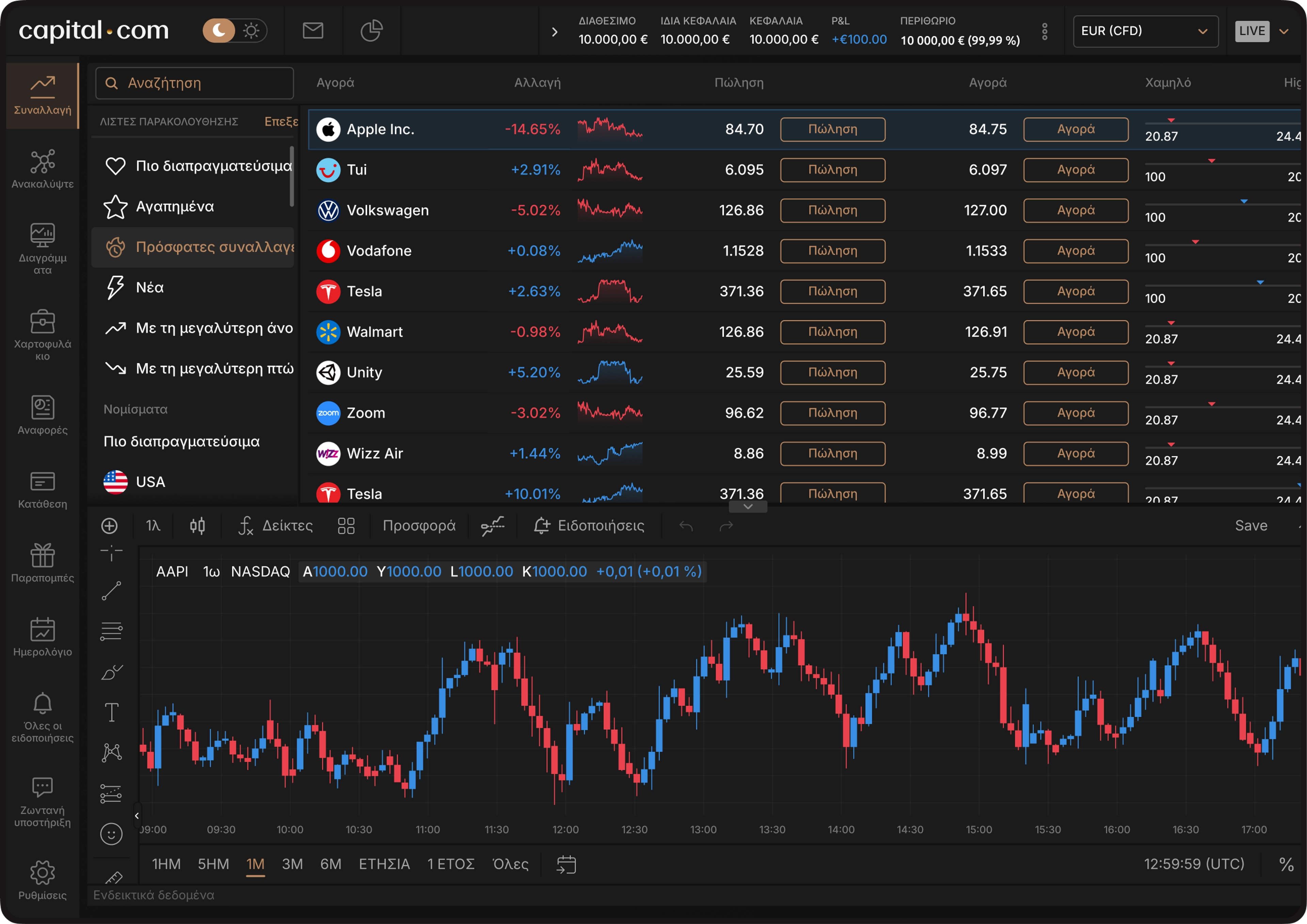Click the Save chart button

click(1251, 525)
